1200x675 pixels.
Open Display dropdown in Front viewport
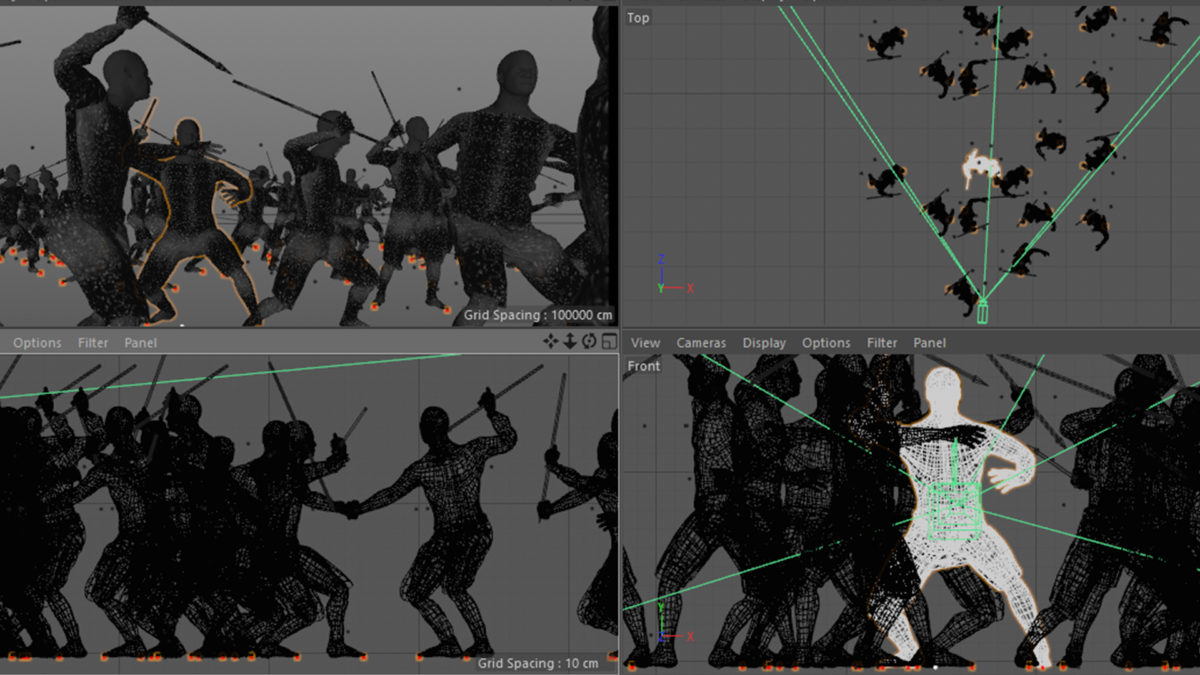click(764, 343)
